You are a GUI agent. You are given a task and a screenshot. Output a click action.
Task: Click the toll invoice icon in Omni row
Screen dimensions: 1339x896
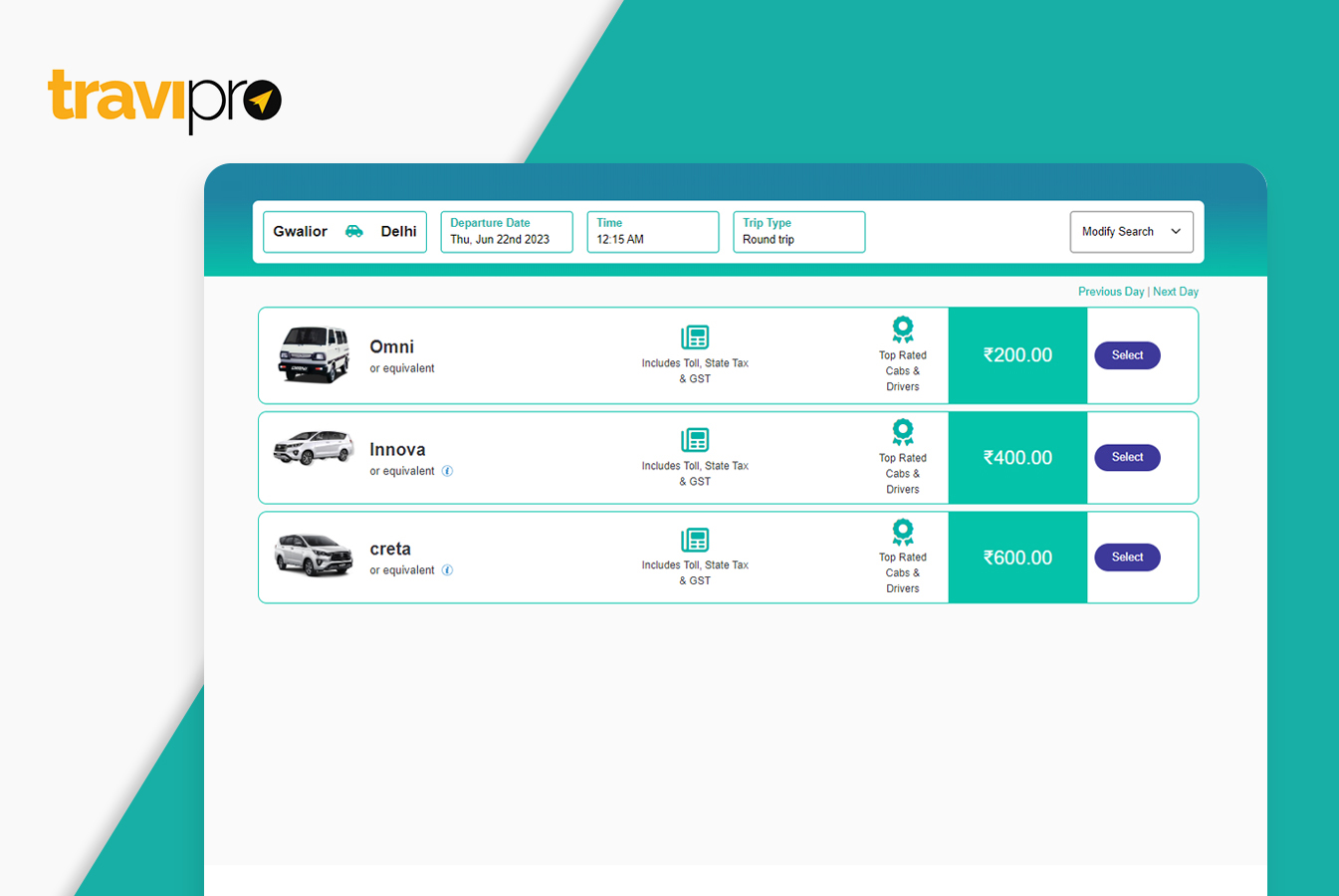point(695,337)
